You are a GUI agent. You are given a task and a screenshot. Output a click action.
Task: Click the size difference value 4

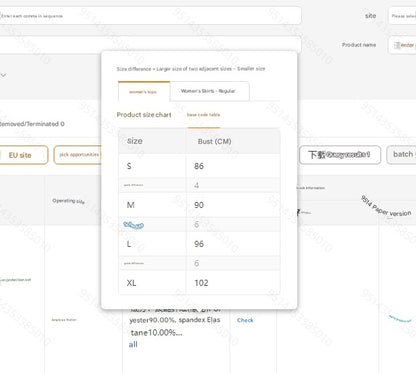(x=197, y=185)
